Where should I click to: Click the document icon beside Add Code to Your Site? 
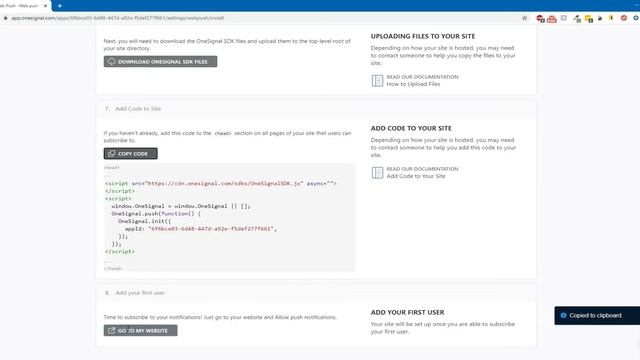[x=377, y=173]
